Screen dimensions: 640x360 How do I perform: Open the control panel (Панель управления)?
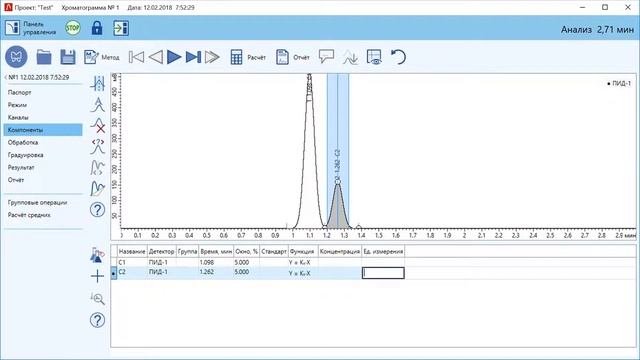click(30, 28)
